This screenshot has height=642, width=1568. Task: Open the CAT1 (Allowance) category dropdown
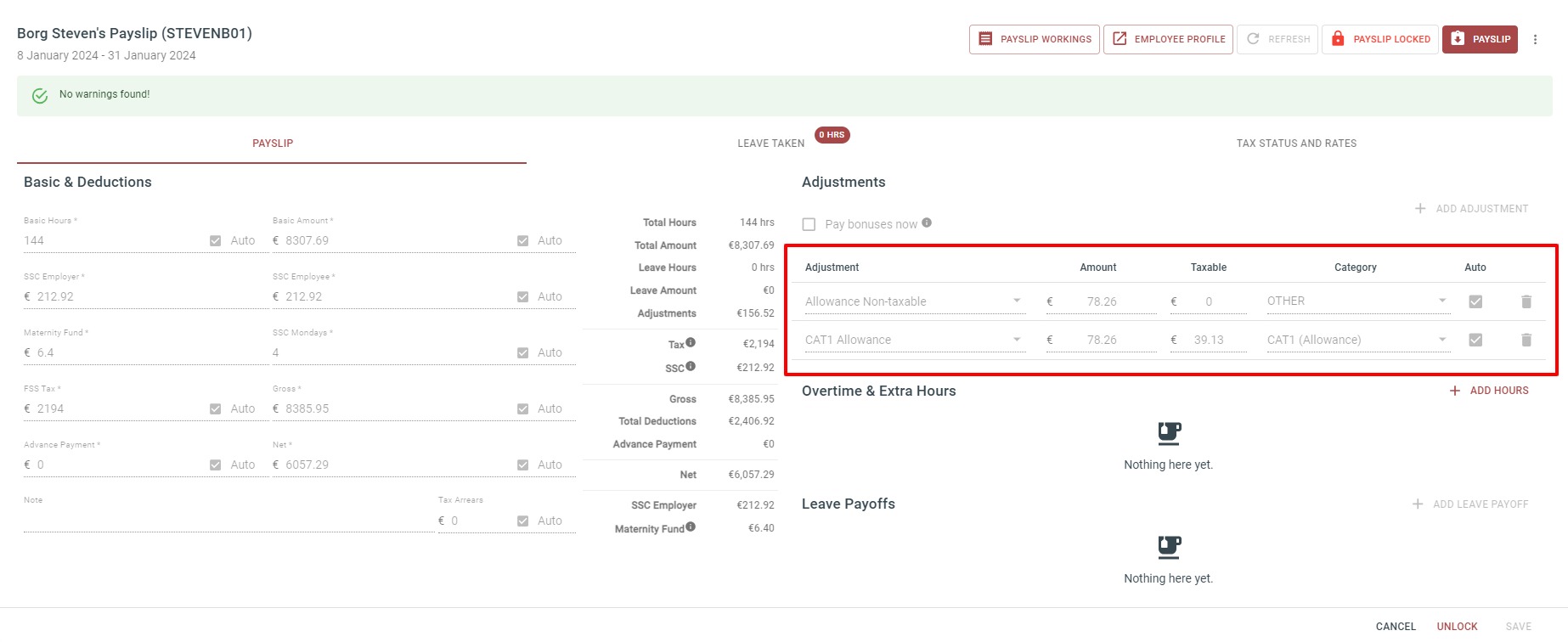tap(1357, 340)
